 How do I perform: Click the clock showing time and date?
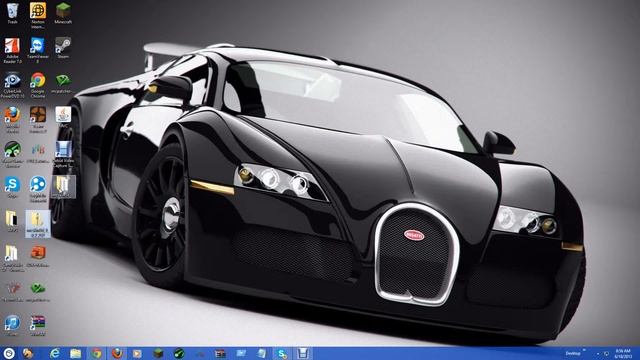click(623, 353)
